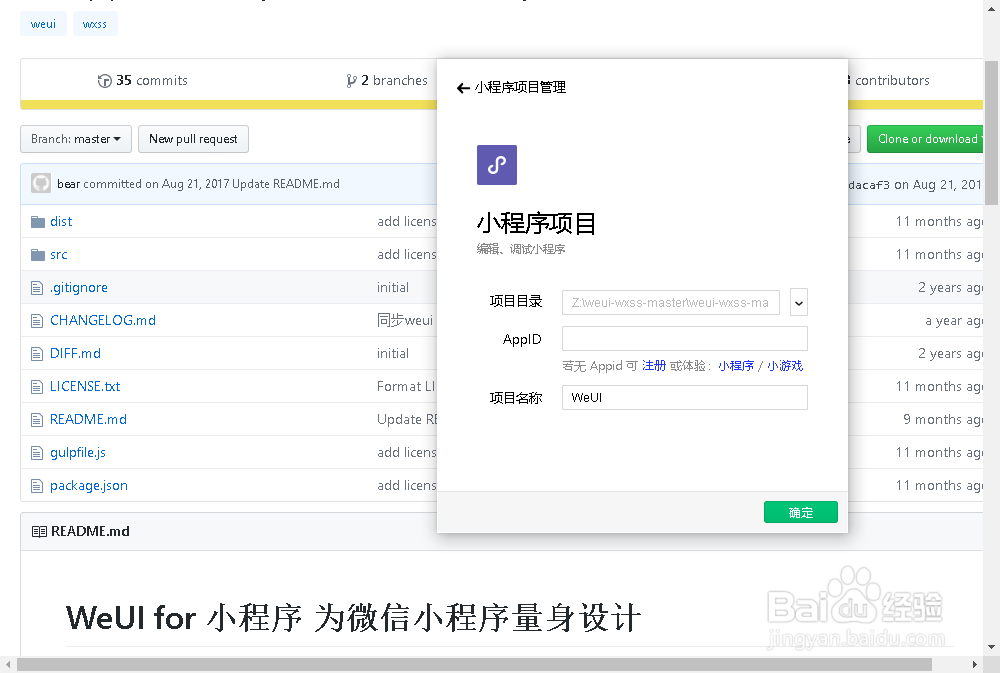Click the 小程序 trial link
The height and width of the screenshot is (673, 1000).
(x=736, y=366)
